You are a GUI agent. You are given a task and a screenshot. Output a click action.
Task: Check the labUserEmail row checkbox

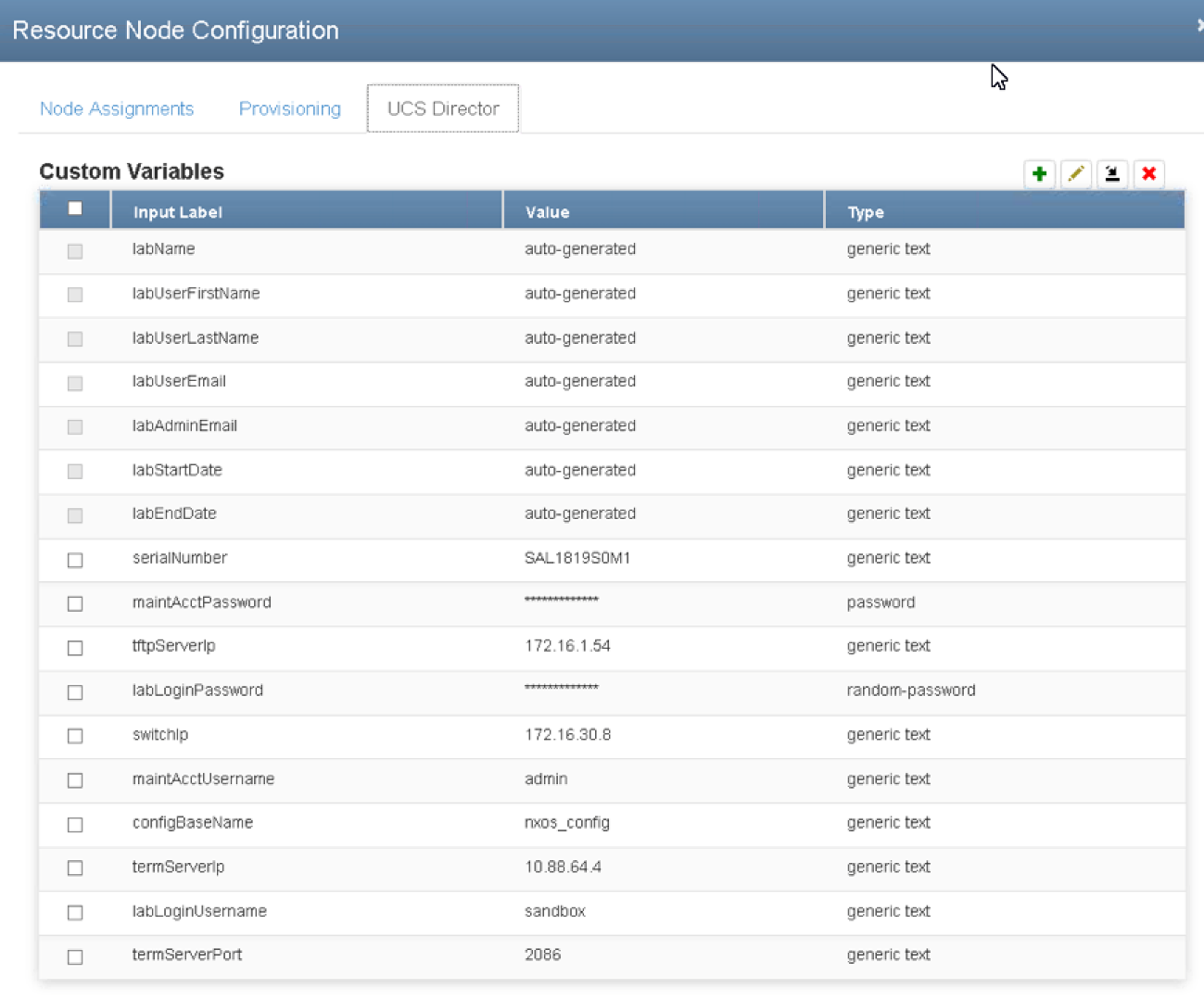click(75, 383)
